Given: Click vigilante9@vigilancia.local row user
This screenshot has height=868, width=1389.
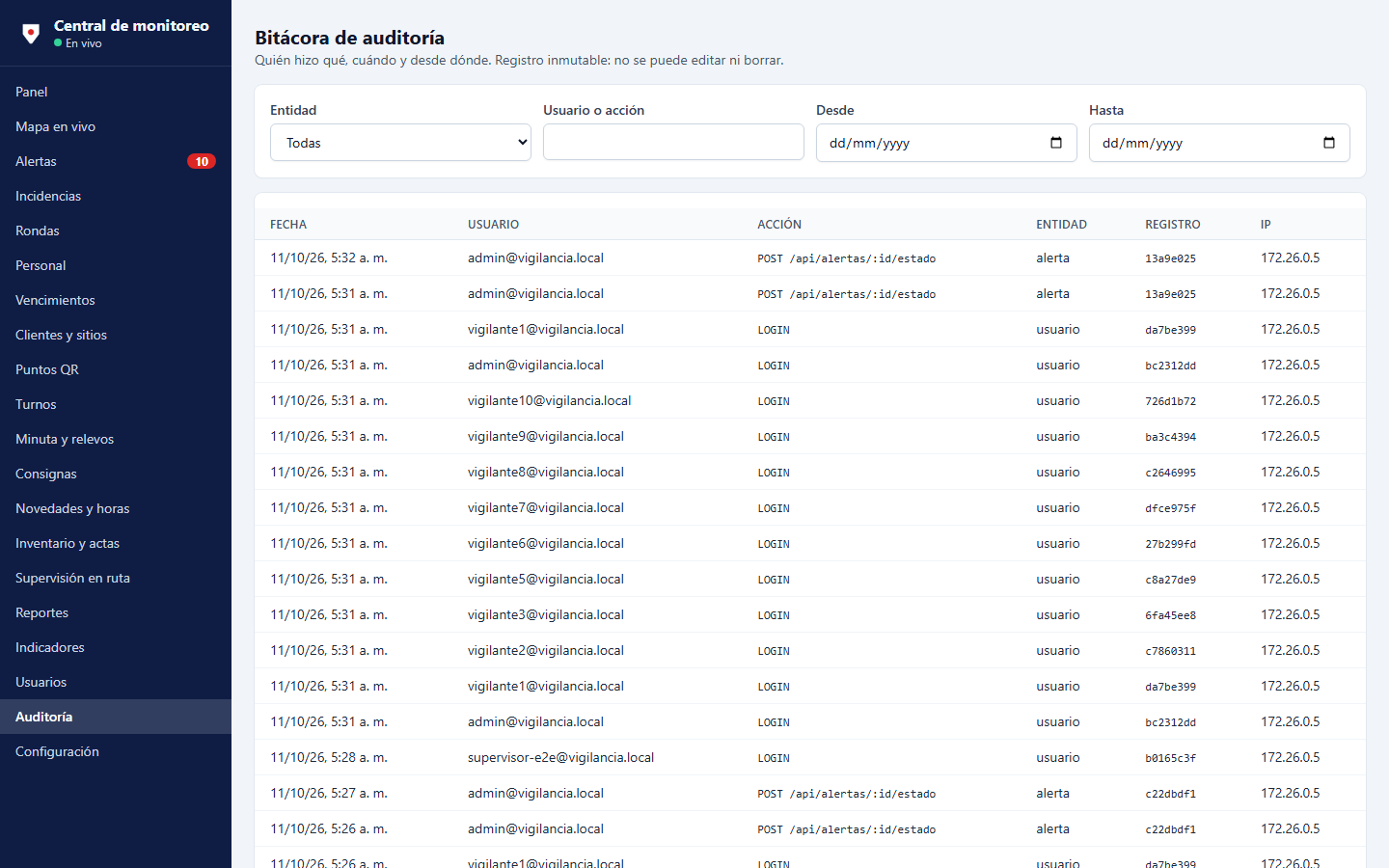Looking at the screenshot, I should tap(546, 436).
